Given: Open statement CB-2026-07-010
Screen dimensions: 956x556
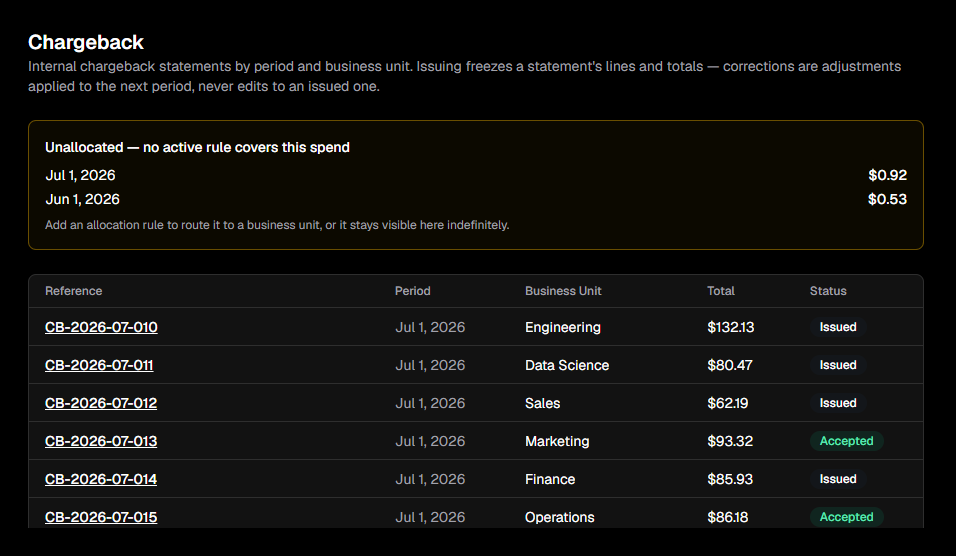Looking at the screenshot, I should pyautogui.click(x=101, y=327).
